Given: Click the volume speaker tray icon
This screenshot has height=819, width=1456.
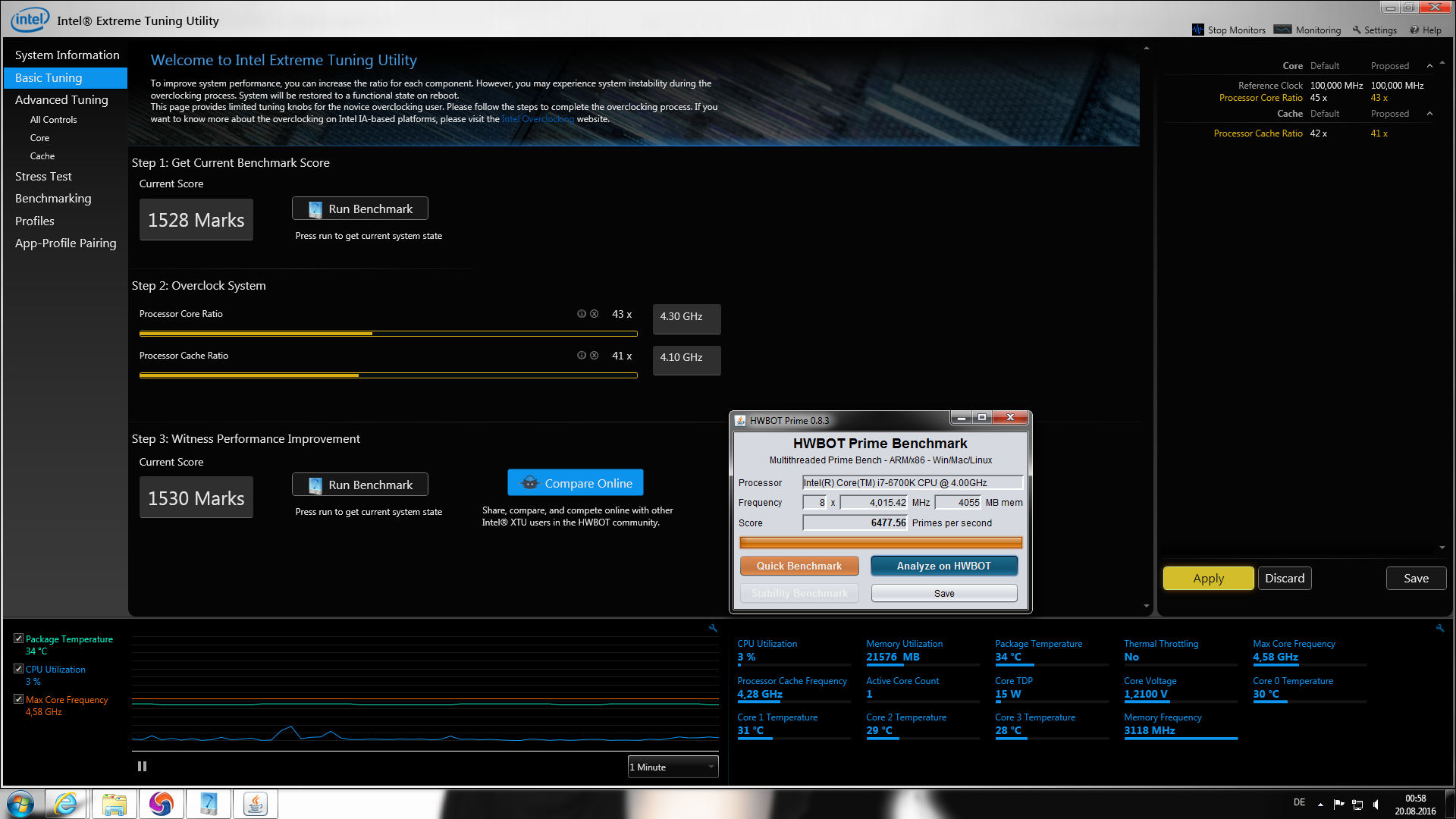Looking at the screenshot, I should [1376, 805].
